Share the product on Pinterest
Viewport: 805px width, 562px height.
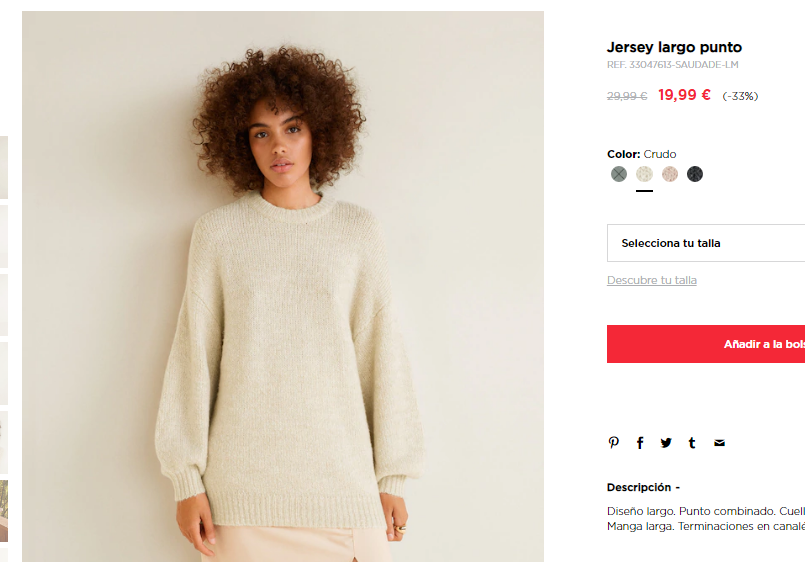pyautogui.click(x=614, y=442)
